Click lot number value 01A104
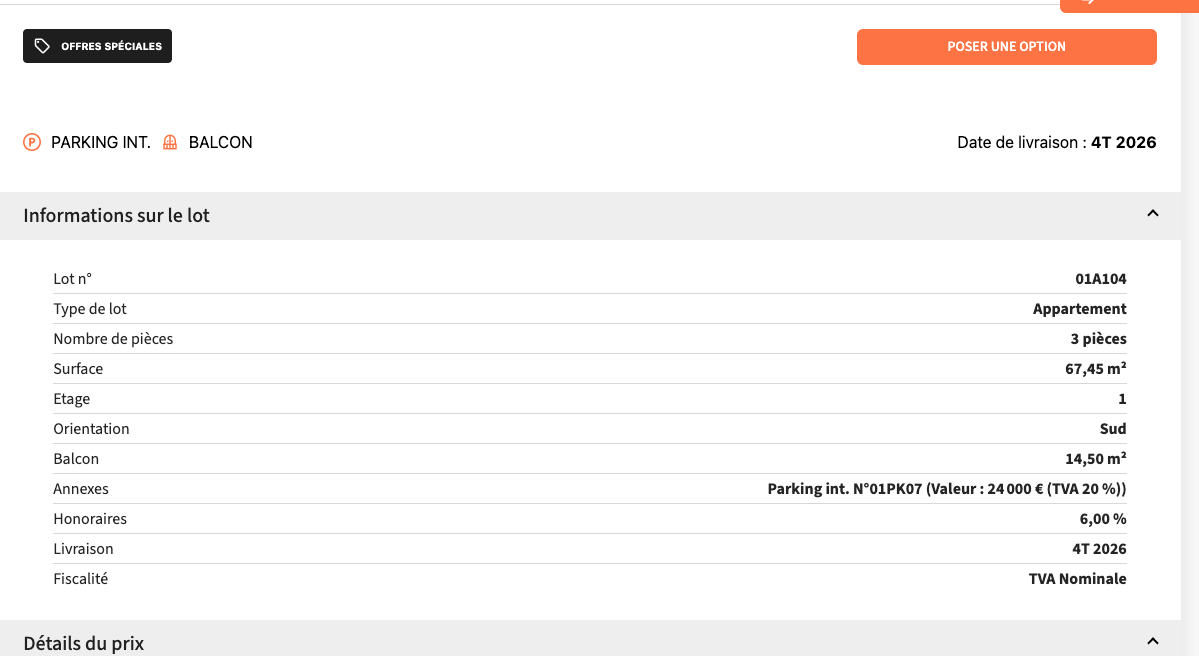Image resolution: width=1199 pixels, height=656 pixels. (x=1100, y=279)
